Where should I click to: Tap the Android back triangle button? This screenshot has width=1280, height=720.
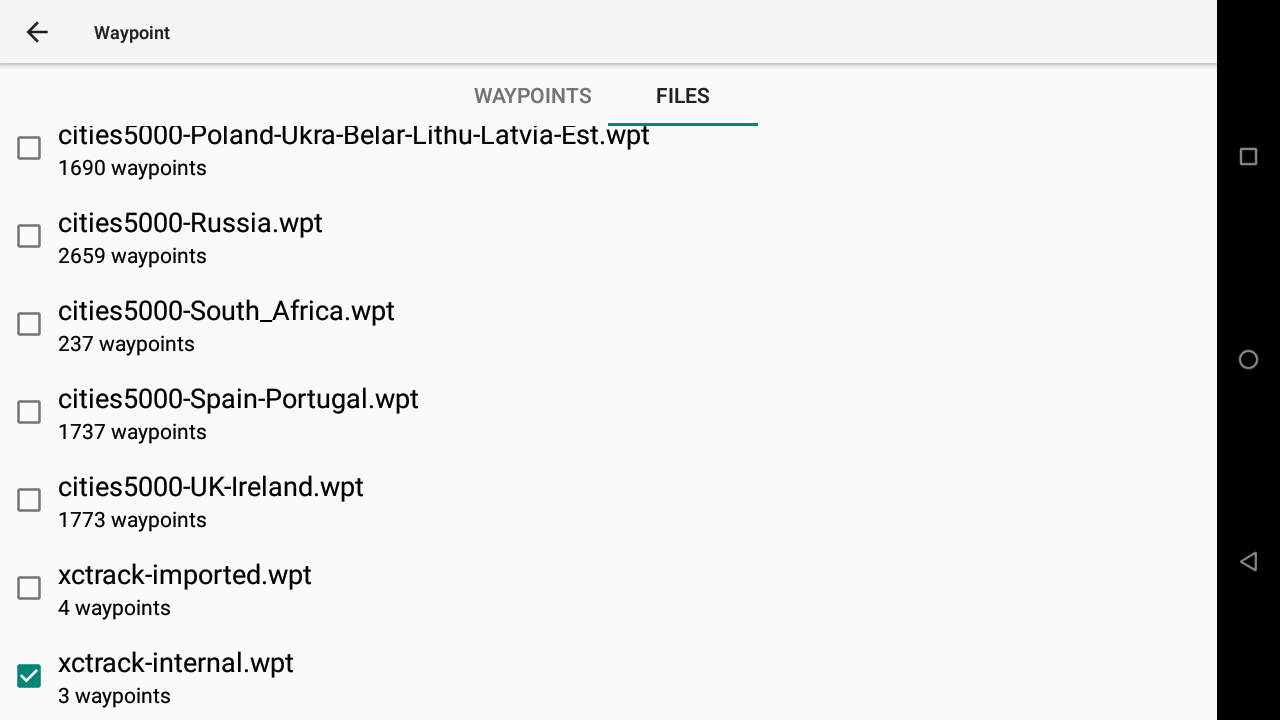[x=1248, y=561]
